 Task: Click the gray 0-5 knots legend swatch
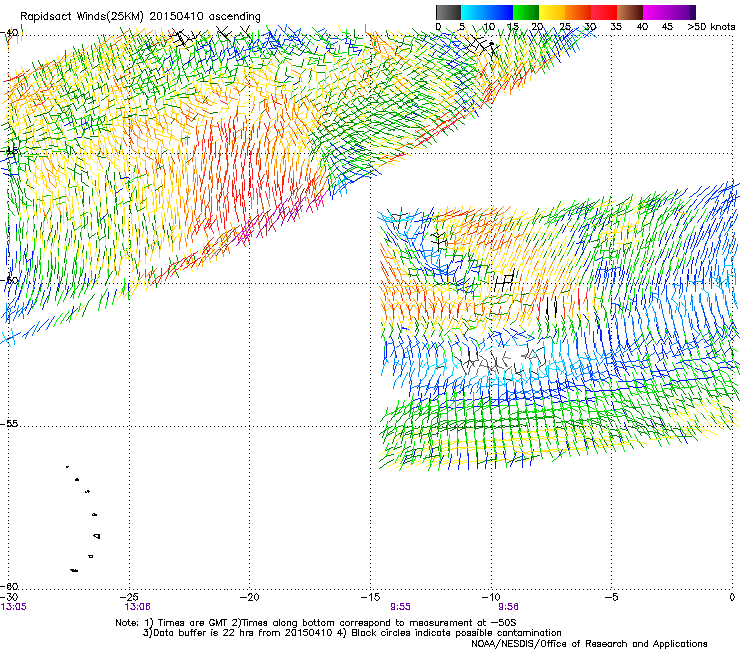448,12
